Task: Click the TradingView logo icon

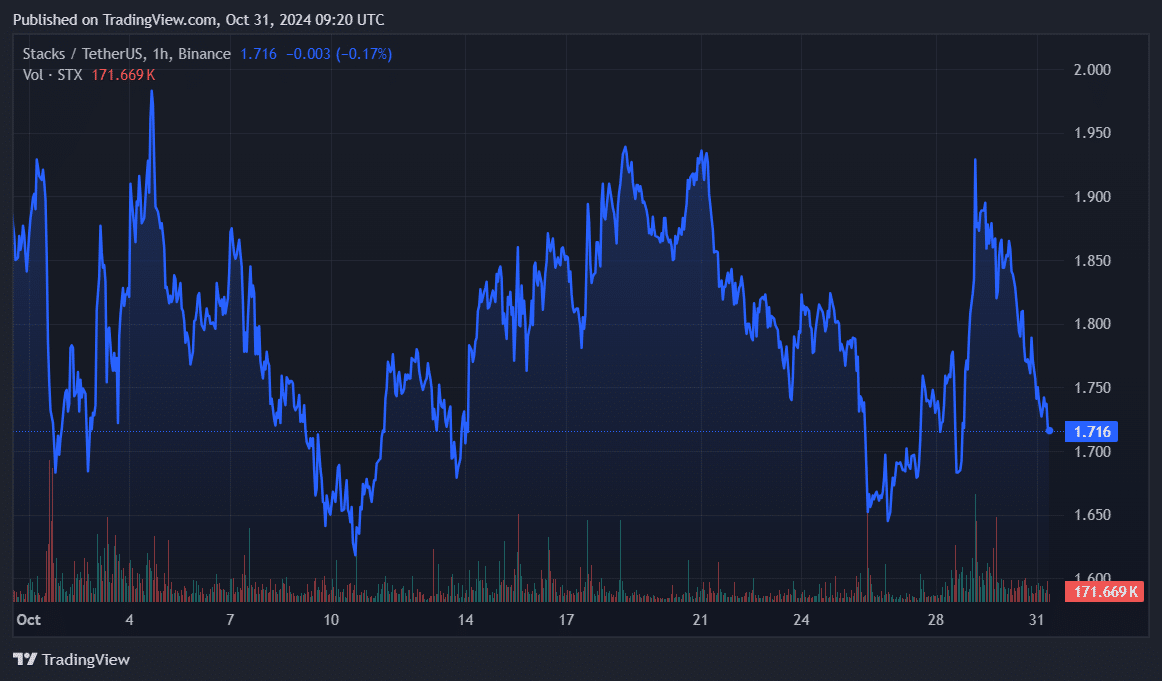Action: (x=25, y=659)
